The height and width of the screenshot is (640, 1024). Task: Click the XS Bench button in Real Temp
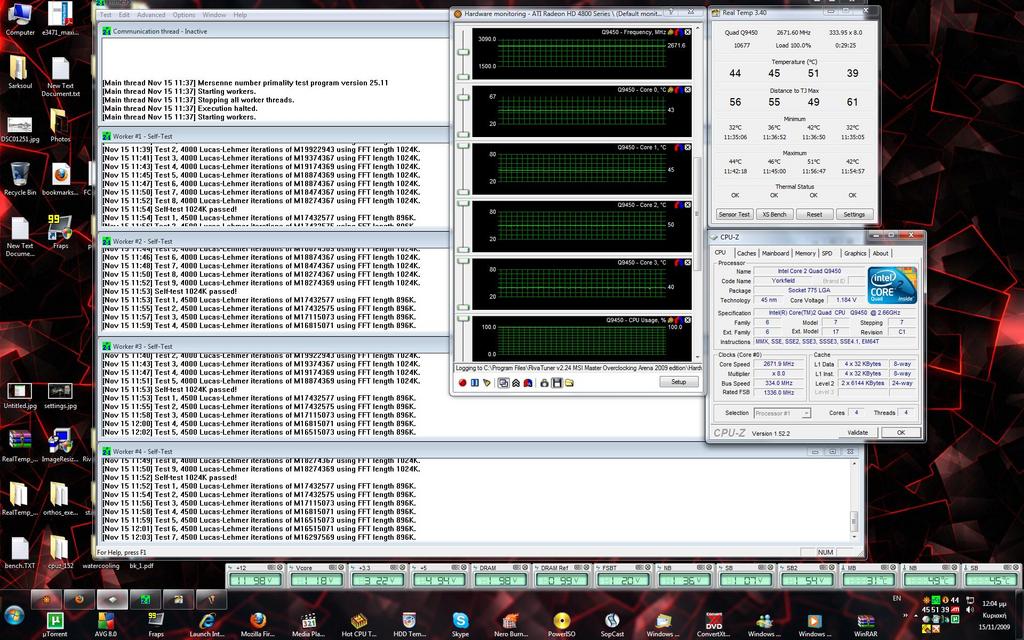pyautogui.click(x=775, y=214)
